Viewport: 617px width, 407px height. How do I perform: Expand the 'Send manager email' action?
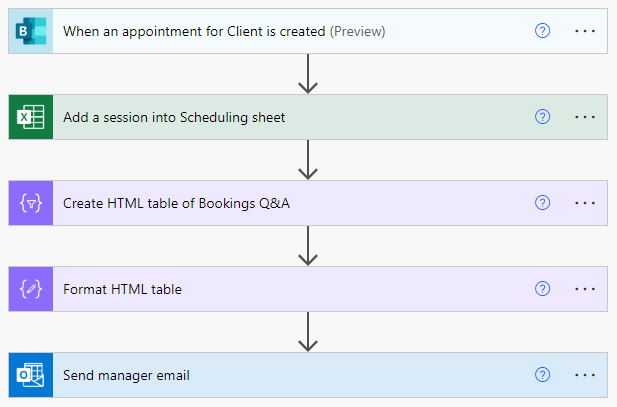[126, 375]
